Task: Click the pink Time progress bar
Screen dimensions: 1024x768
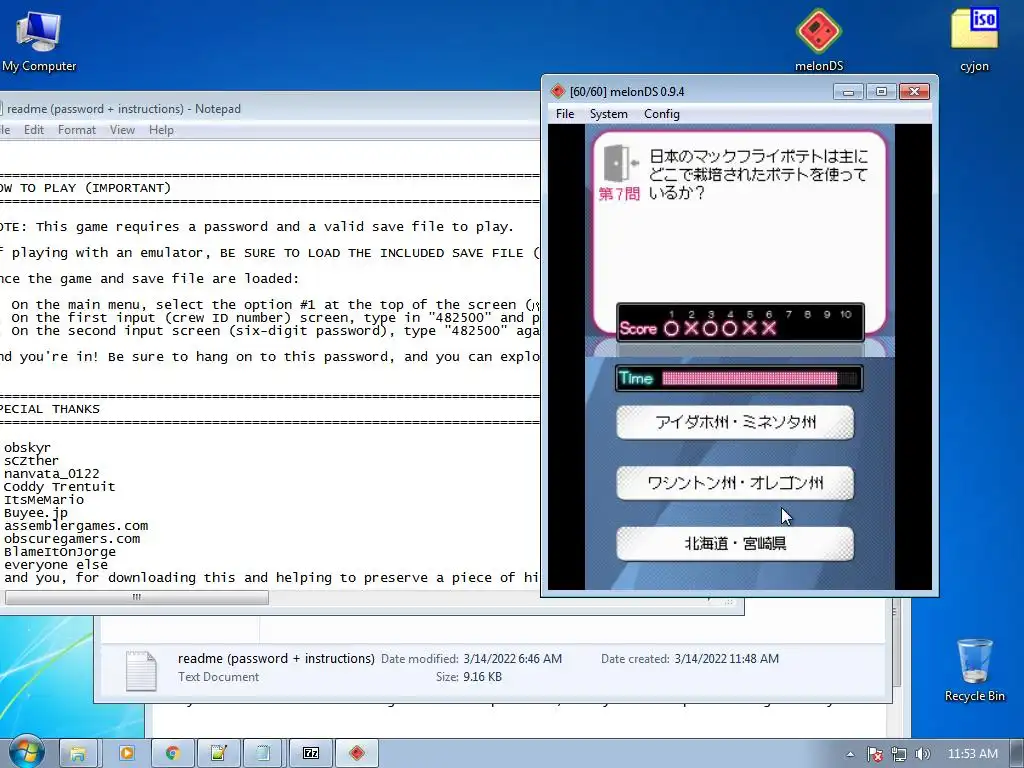Action: coord(750,379)
